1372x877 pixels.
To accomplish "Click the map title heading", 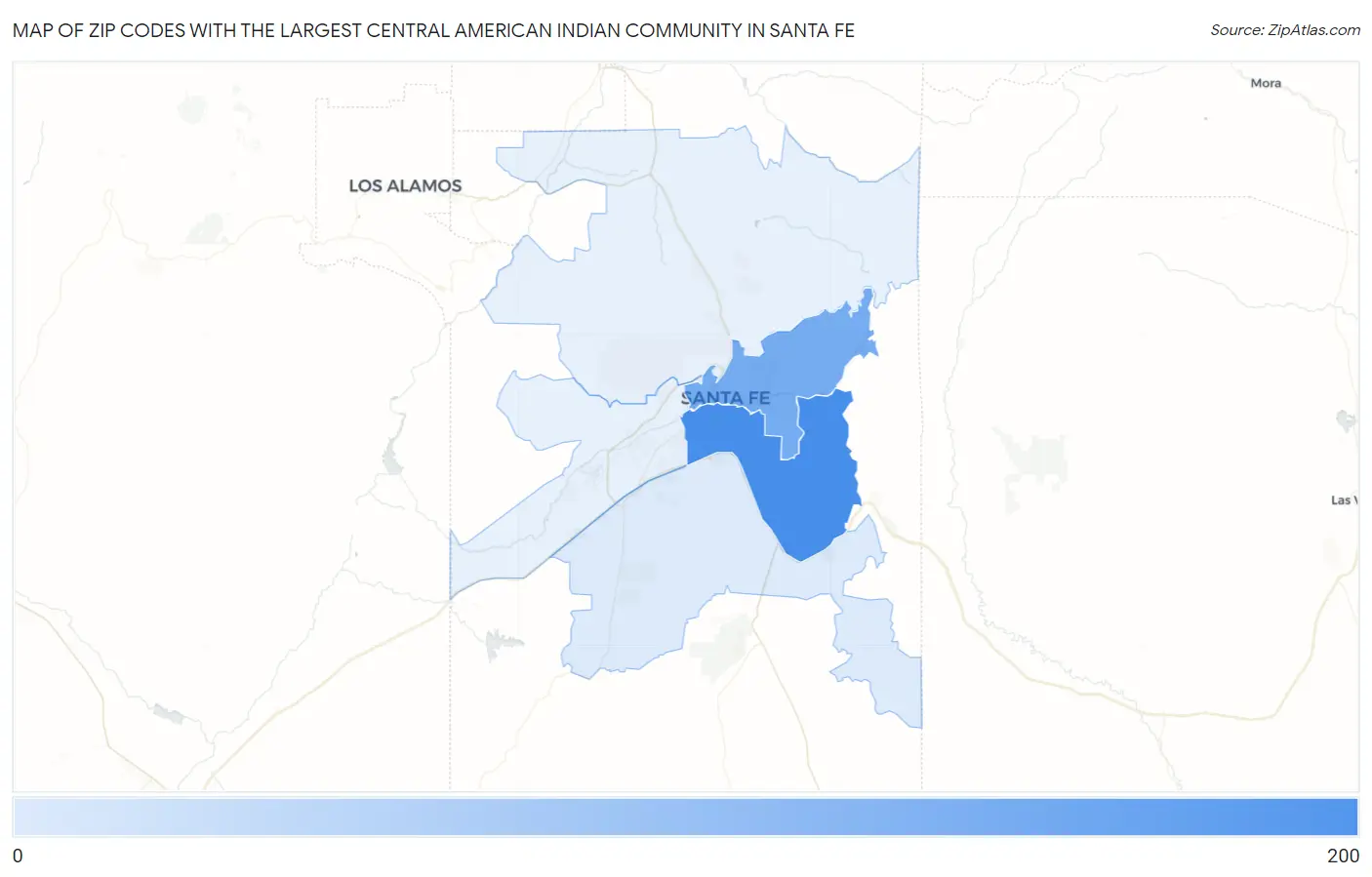I will [433, 30].
